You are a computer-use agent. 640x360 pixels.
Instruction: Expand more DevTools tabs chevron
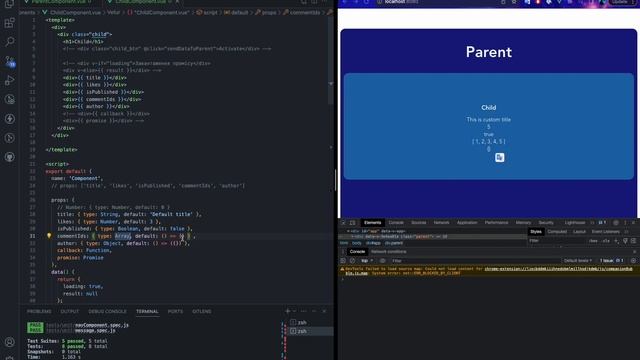[x=592, y=223]
